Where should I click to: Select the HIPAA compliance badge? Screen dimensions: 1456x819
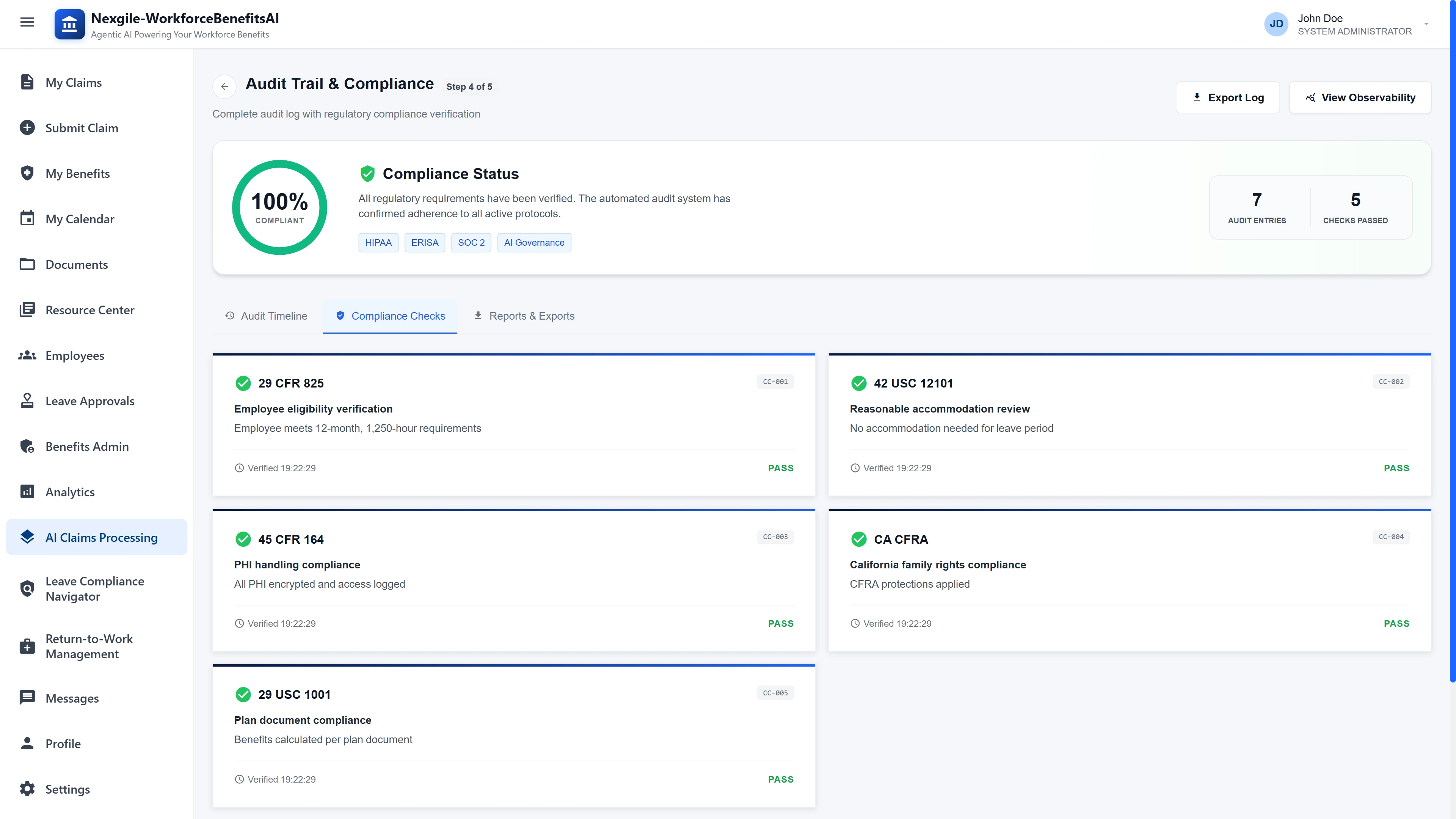coord(378,243)
